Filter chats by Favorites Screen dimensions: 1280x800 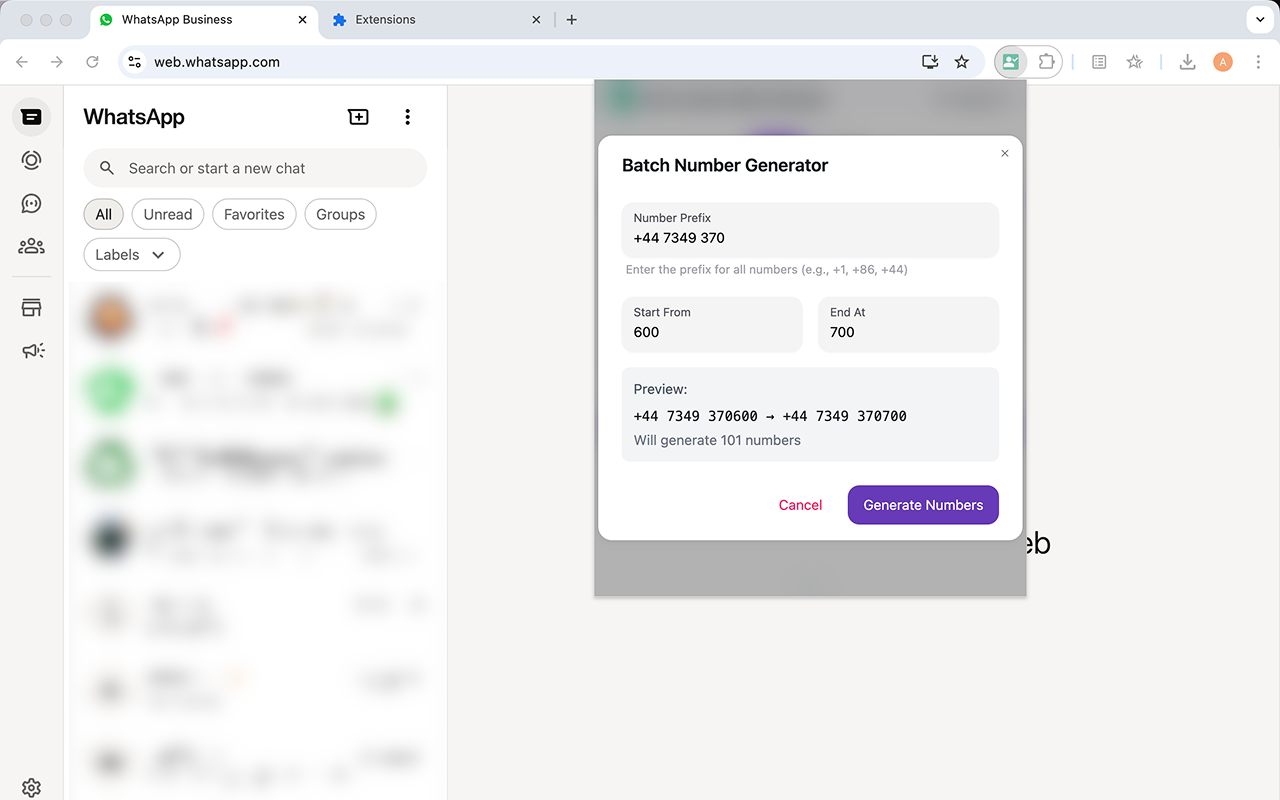pyautogui.click(x=254, y=214)
